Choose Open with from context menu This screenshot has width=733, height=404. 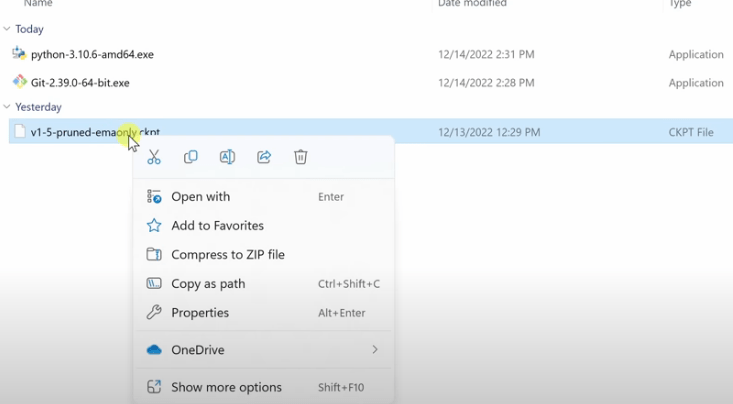tap(200, 197)
